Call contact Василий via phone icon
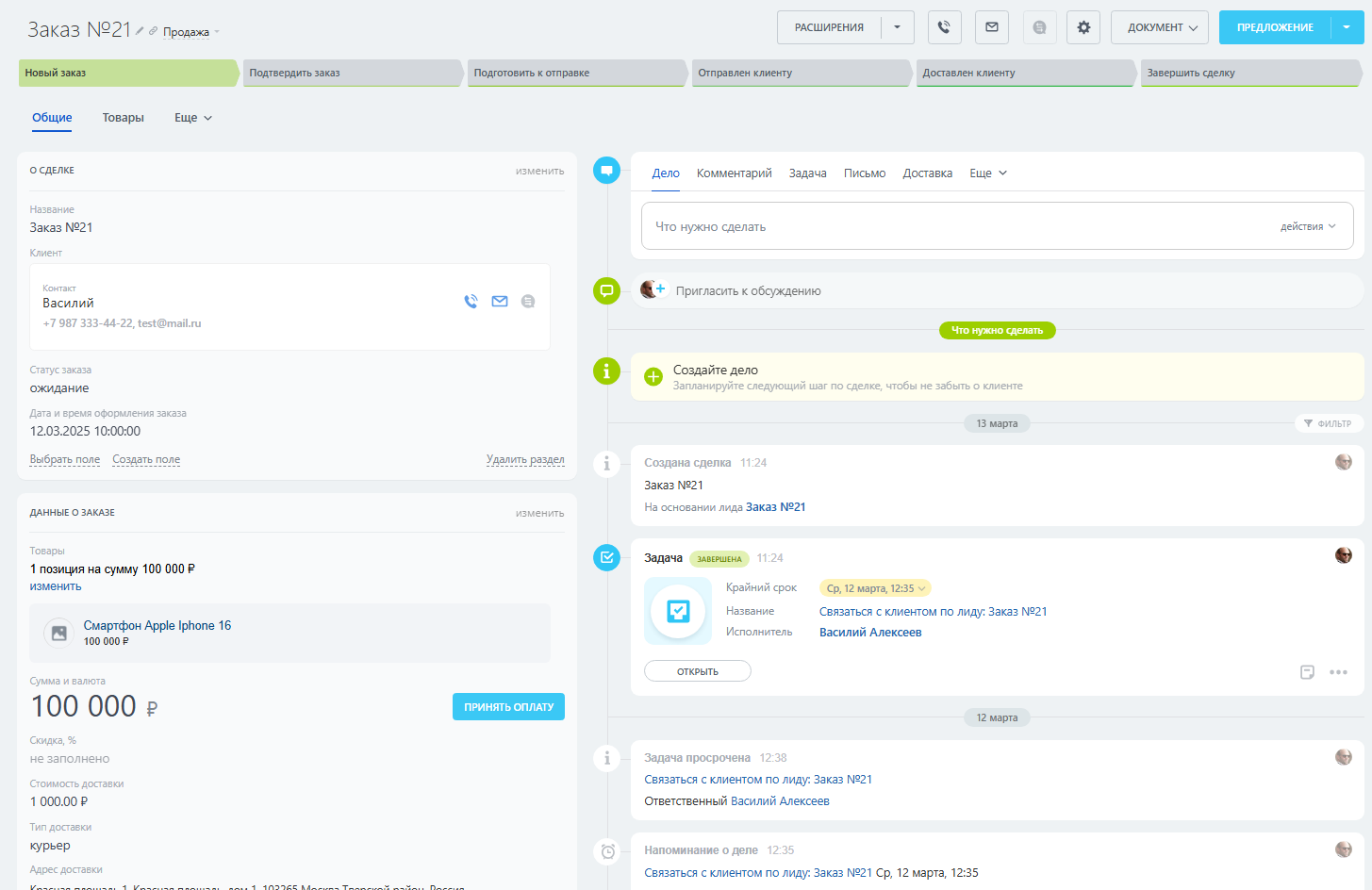 coord(471,302)
